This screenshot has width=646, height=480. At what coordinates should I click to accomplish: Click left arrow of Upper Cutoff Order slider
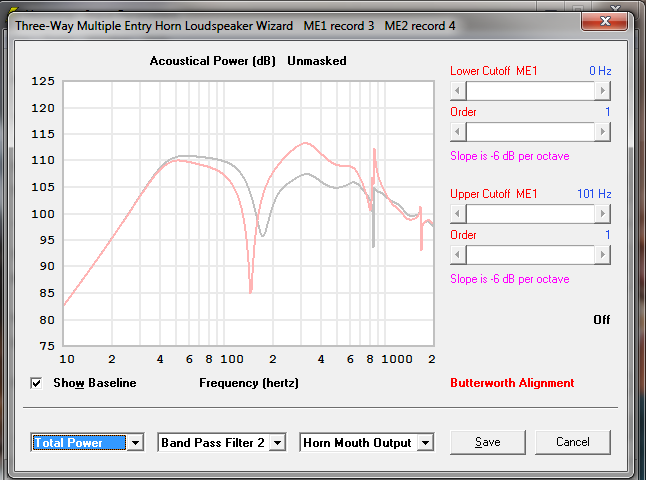pyautogui.click(x=458, y=255)
